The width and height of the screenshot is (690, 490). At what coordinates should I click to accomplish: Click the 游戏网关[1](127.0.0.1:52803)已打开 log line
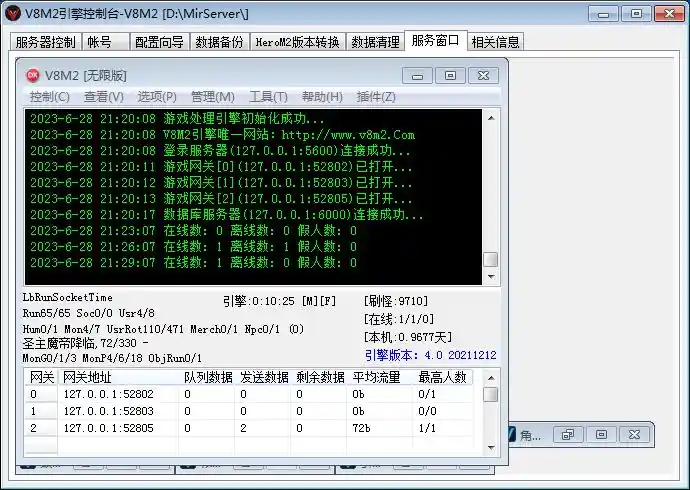pyautogui.click(x=221, y=183)
